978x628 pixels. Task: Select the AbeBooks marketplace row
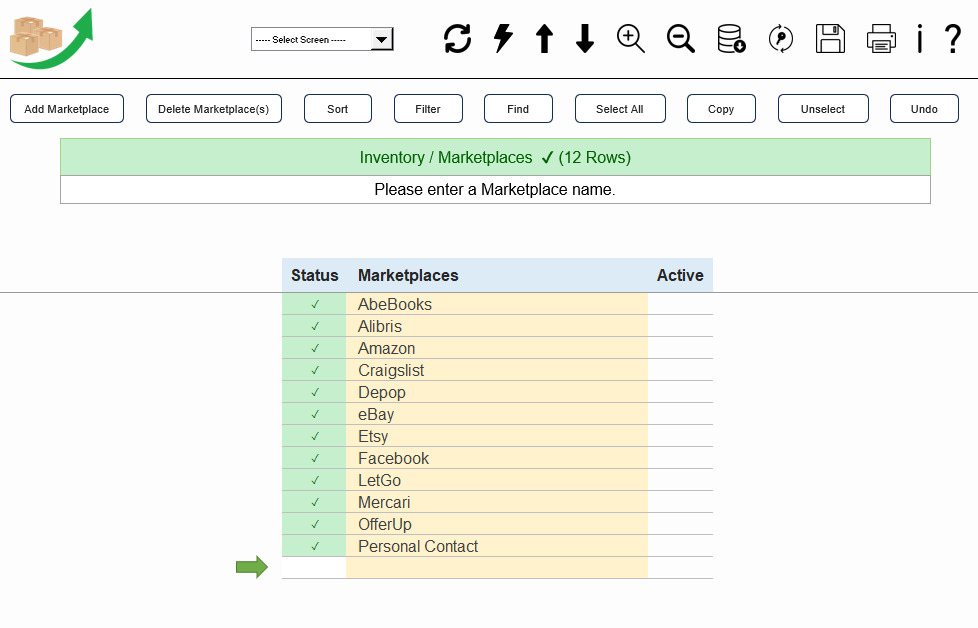click(x=496, y=304)
